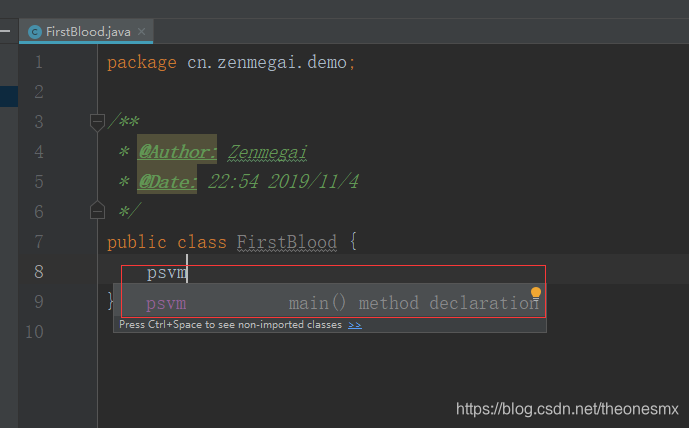Switch to the FirstBlood.java tab

click(86, 32)
